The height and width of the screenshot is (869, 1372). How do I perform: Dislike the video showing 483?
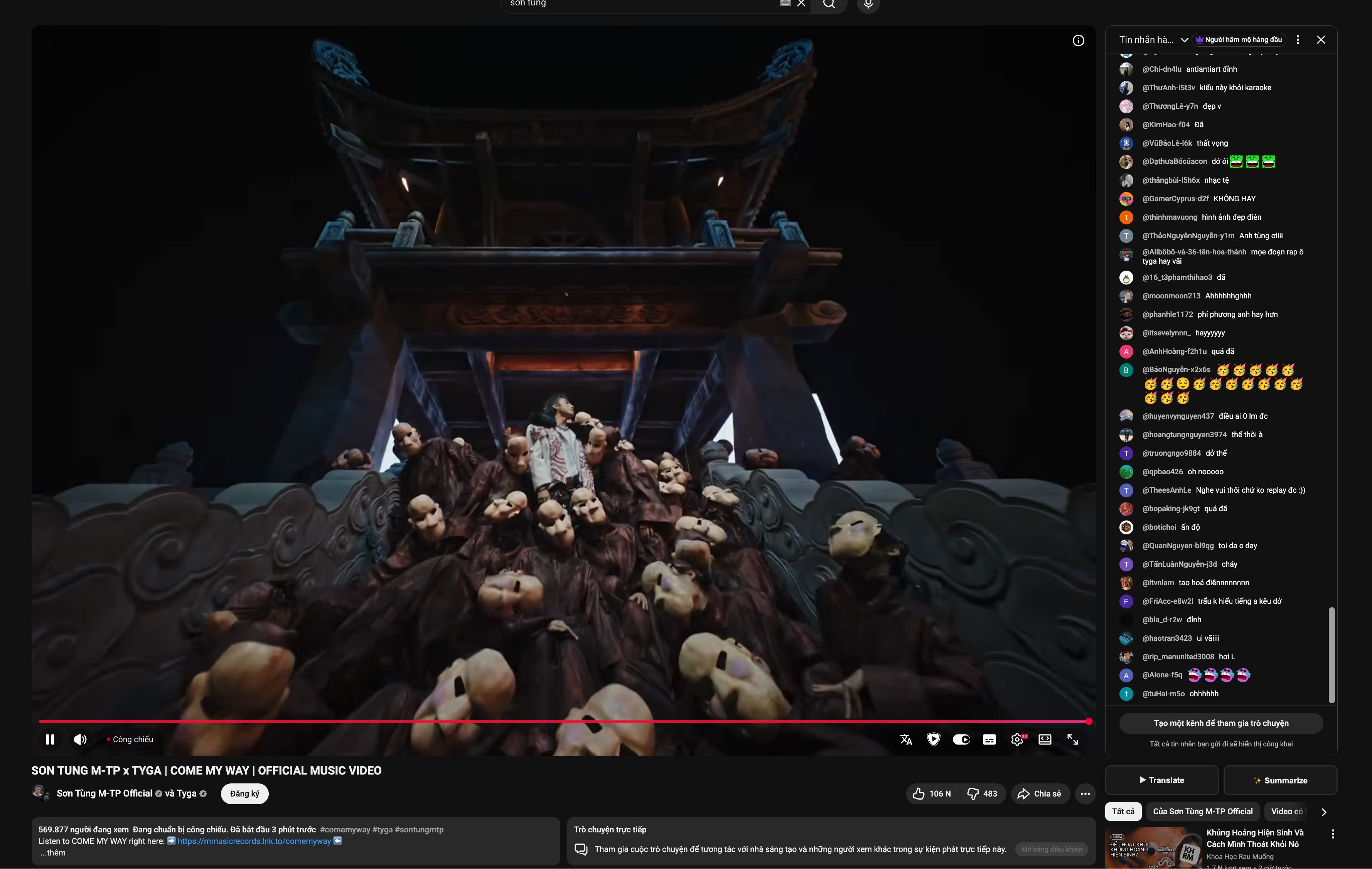[982, 794]
